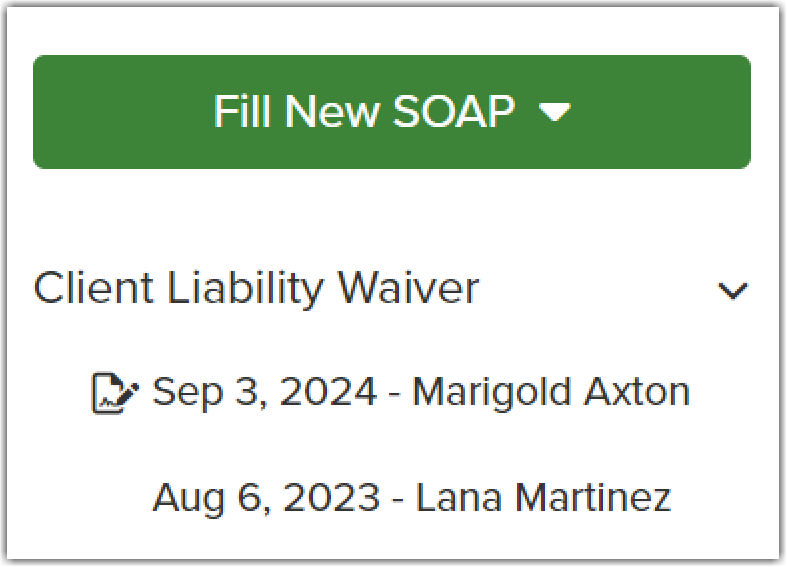Viewport: 787px width, 567px height.
Task: Start a new SOAP note via green button
Action: pyautogui.click(x=392, y=112)
